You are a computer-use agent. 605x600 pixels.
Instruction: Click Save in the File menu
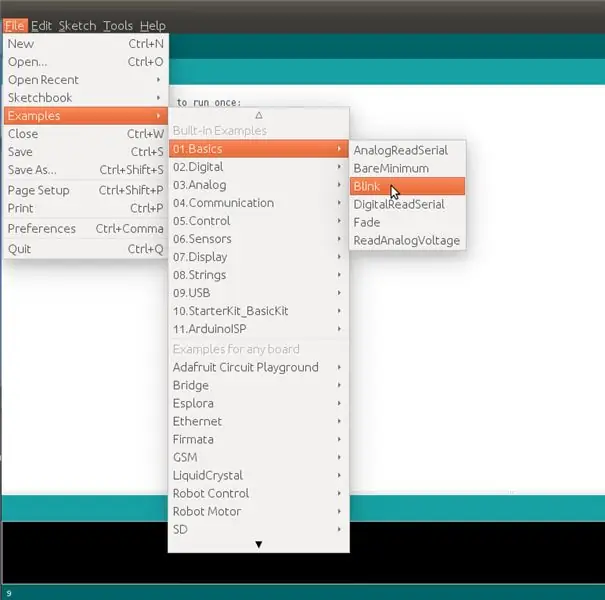[x=86, y=152]
